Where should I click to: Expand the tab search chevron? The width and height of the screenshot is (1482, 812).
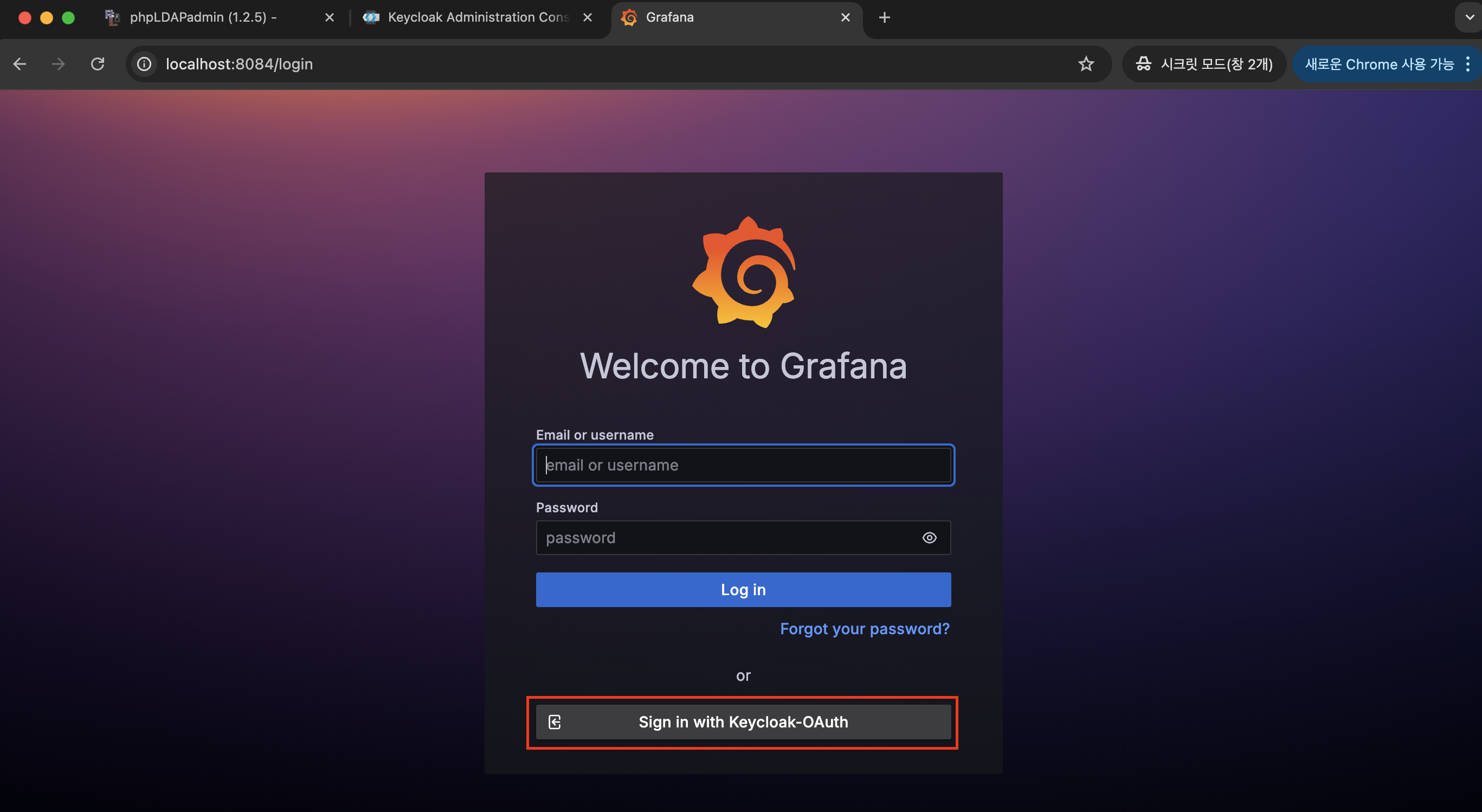pyautogui.click(x=1469, y=17)
